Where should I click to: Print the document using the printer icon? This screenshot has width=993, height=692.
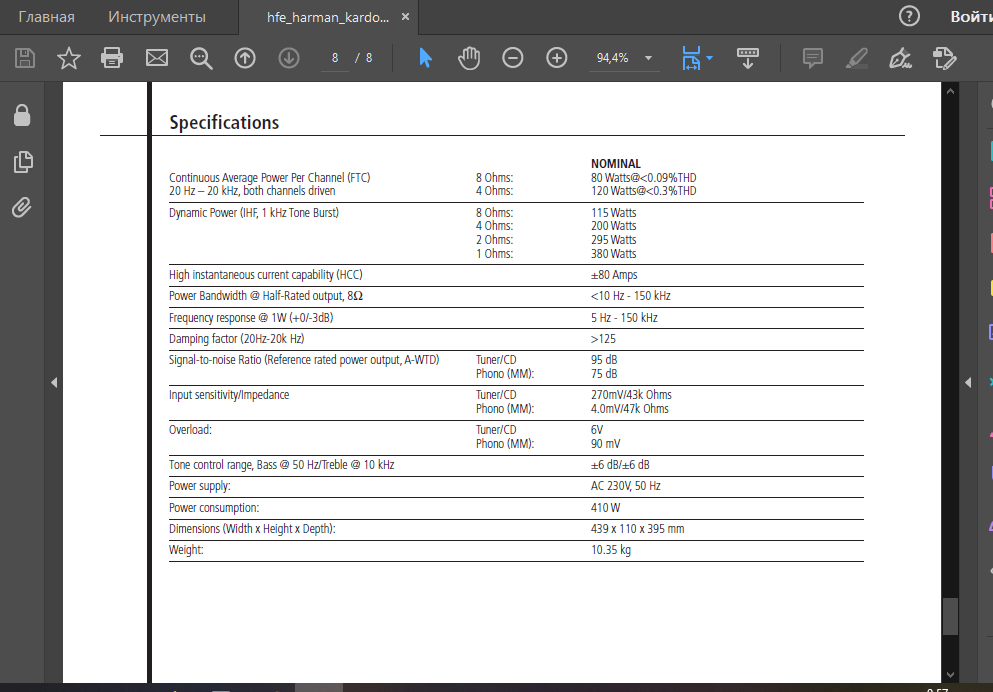[x=112, y=58]
